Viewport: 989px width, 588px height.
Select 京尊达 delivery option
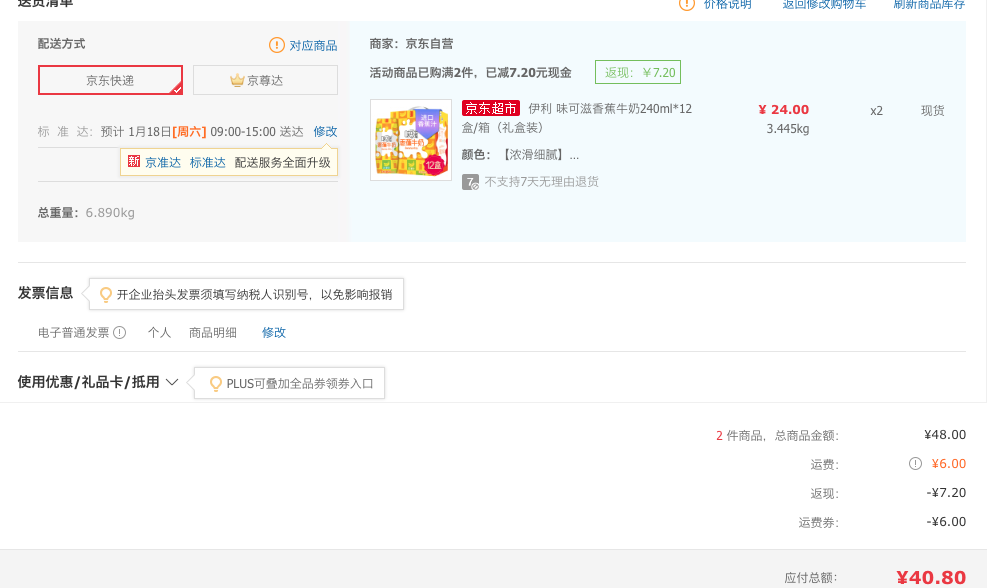point(265,80)
